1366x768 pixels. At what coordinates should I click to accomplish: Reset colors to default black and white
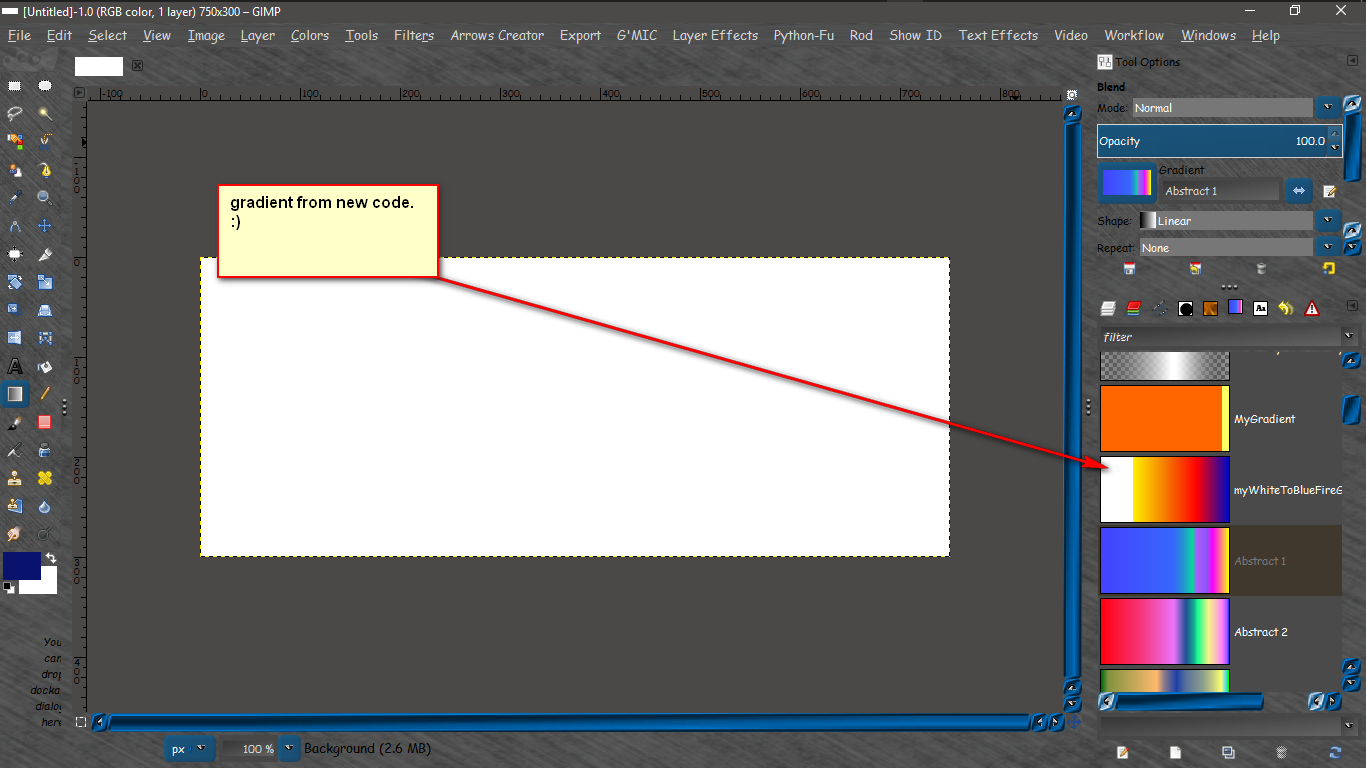click(x=9, y=588)
